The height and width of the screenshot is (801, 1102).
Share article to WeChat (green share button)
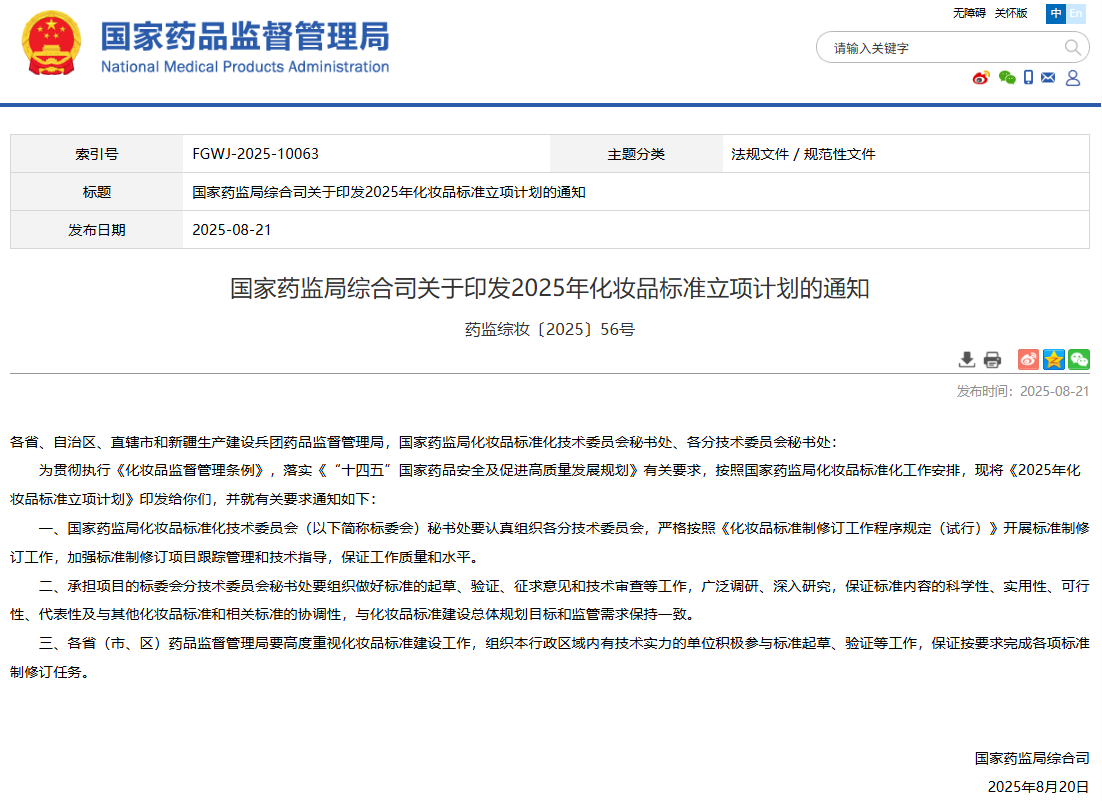coord(1079,360)
